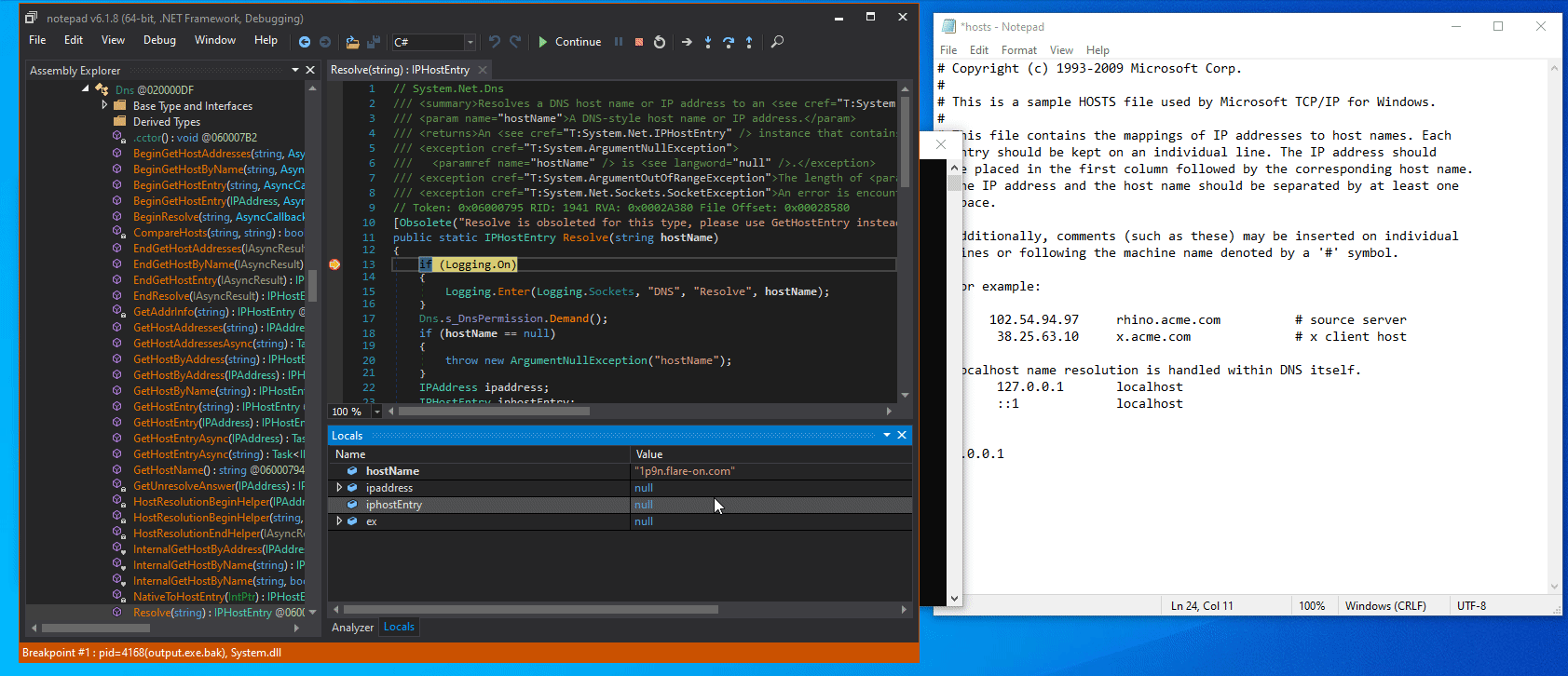Undo the last action in the toolbar

click(495, 42)
